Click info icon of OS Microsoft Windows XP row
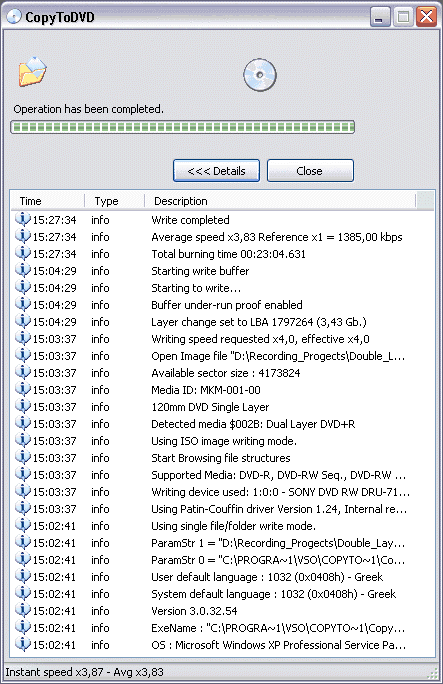Viewport: 443px width, 684px height. 23,644
